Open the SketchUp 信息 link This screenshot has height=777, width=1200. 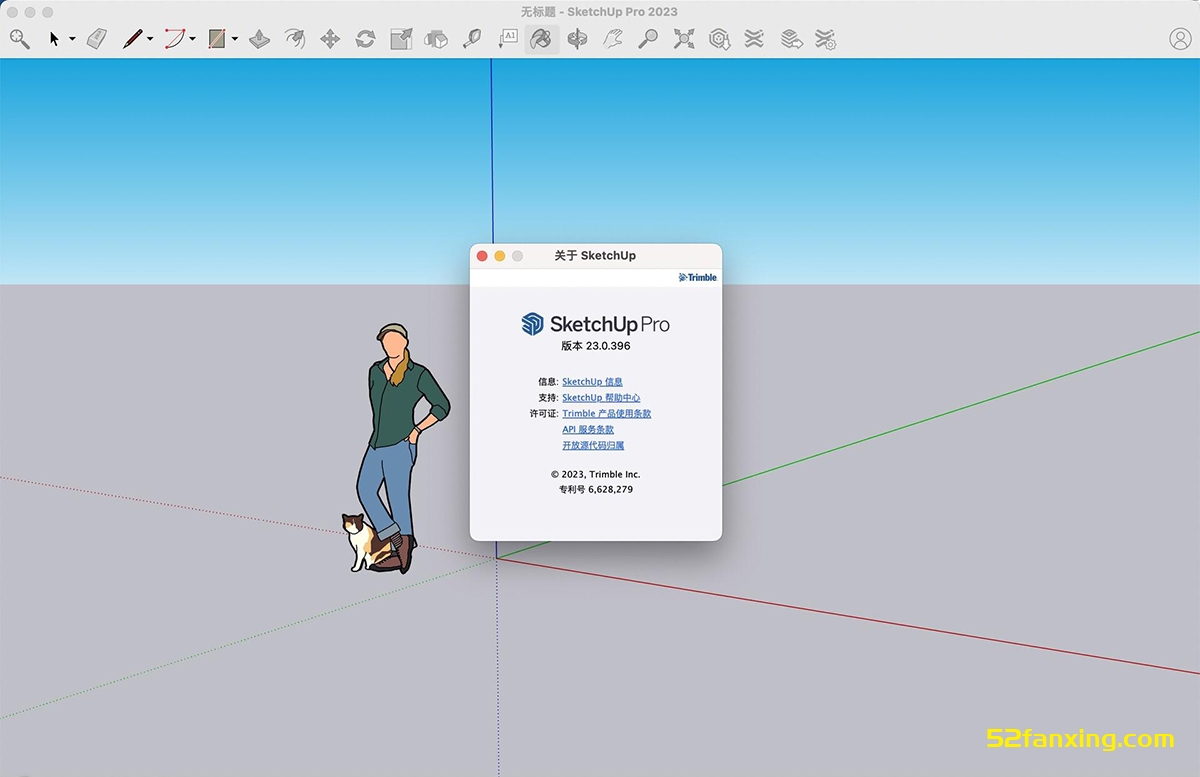point(592,382)
